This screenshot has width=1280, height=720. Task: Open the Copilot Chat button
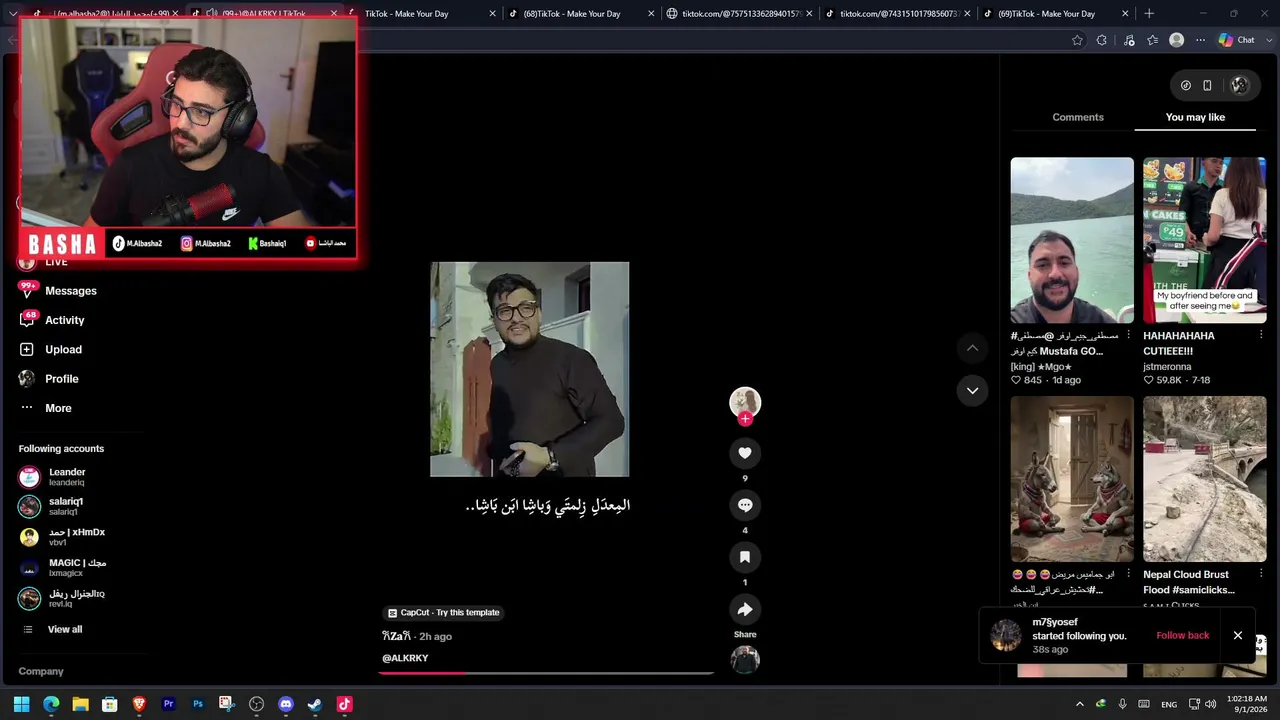pyautogui.click(x=1236, y=40)
